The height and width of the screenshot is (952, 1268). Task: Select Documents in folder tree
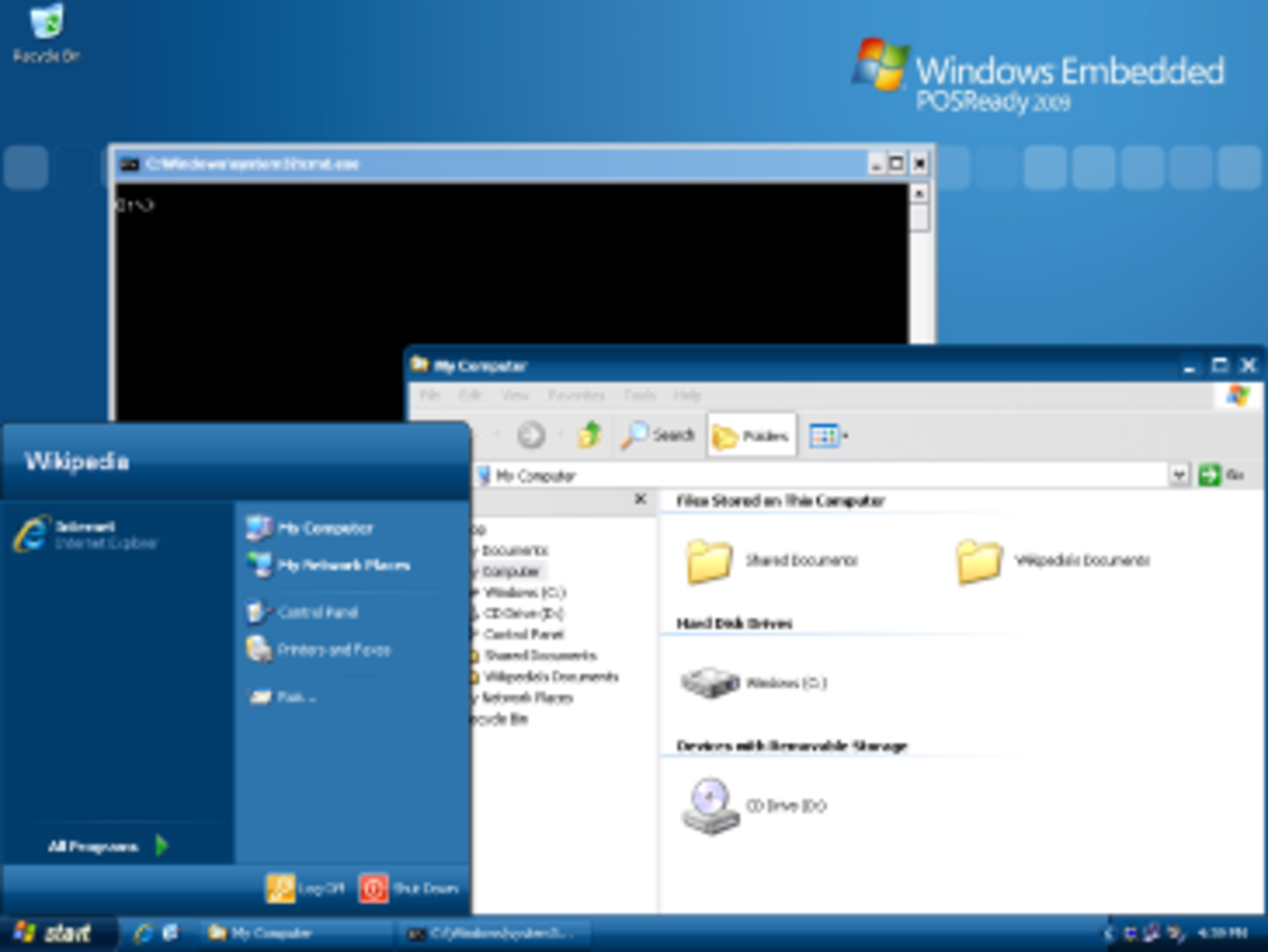click(x=513, y=550)
